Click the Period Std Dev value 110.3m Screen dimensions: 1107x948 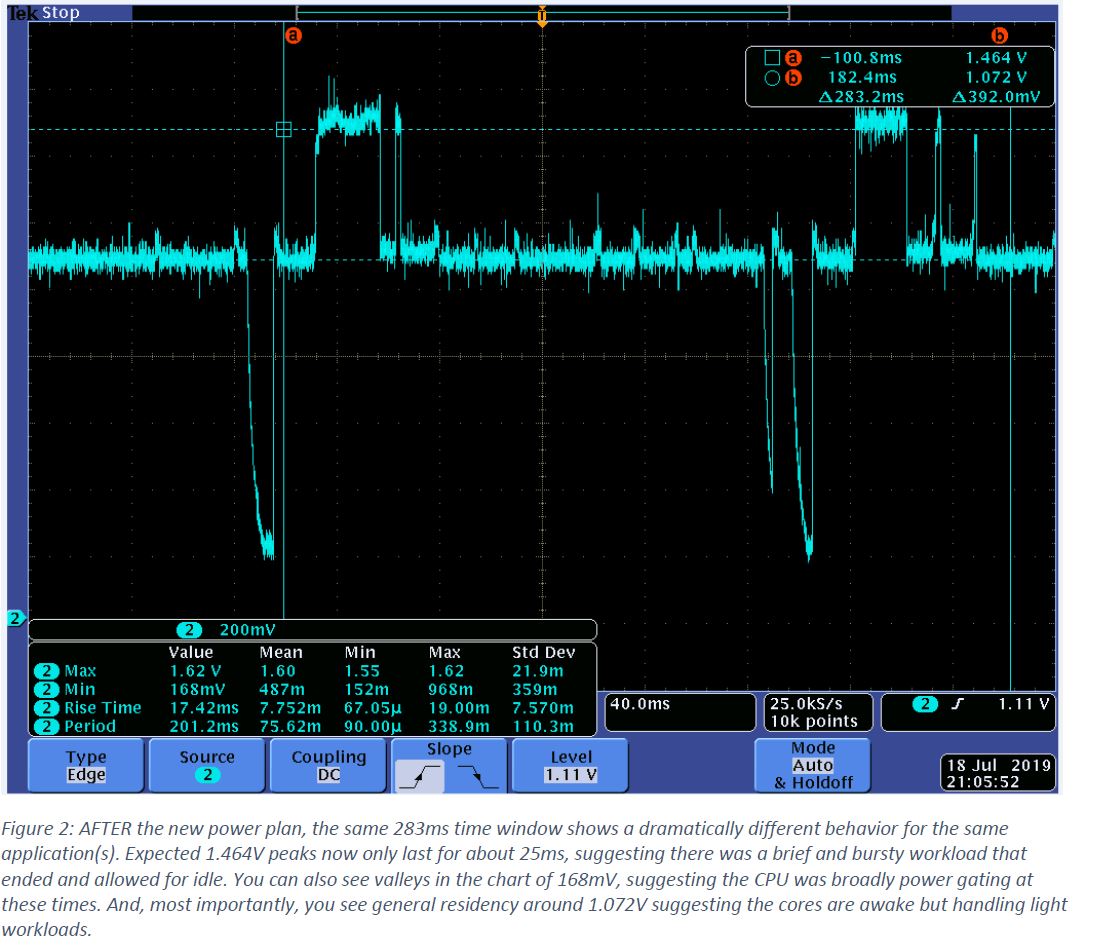click(x=543, y=726)
